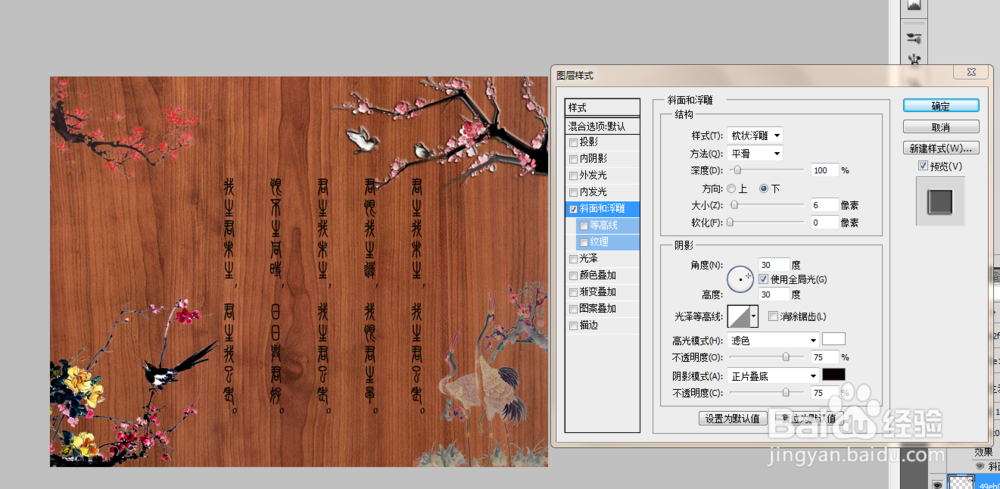Image resolution: width=1000 pixels, height=489 pixels.
Task: Uncheck 预览 checkbox
Action: click(923, 166)
